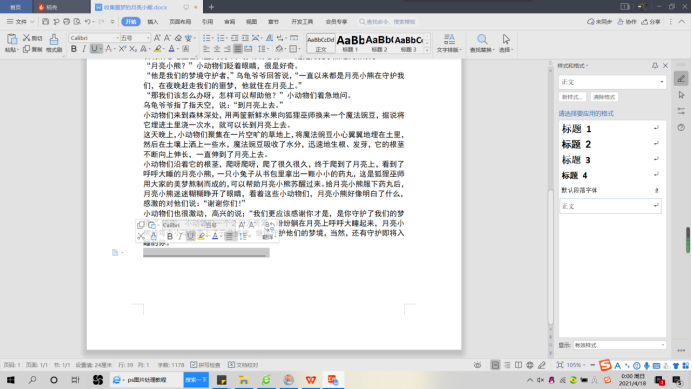
Task: Click the align left icon
Action: [x=207, y=49]
